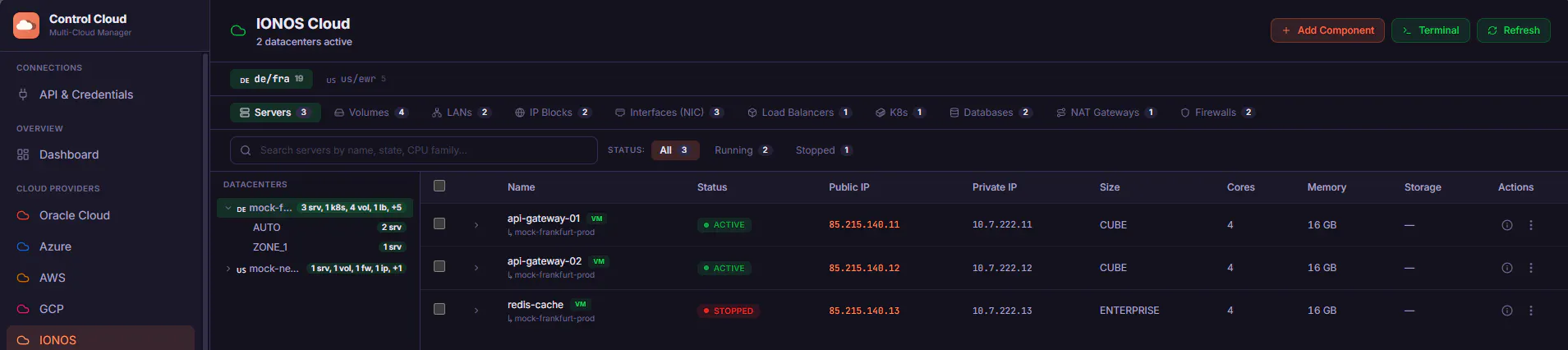The image size is (1568, 350).
Task: Open info for api-gateway-01
Action: pos(1507,225)
